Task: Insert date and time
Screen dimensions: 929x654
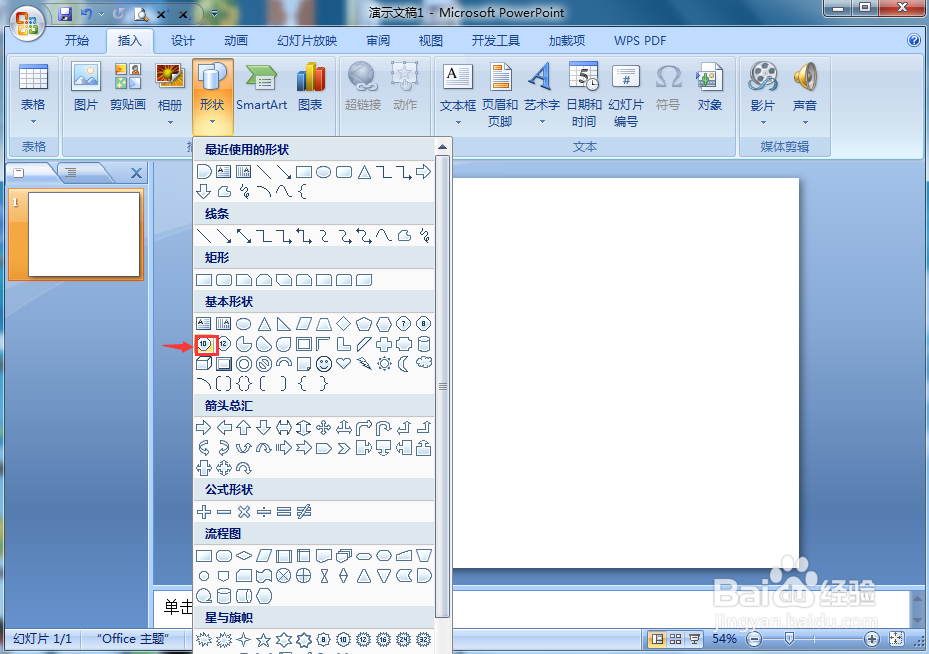Action: (584, 95)
